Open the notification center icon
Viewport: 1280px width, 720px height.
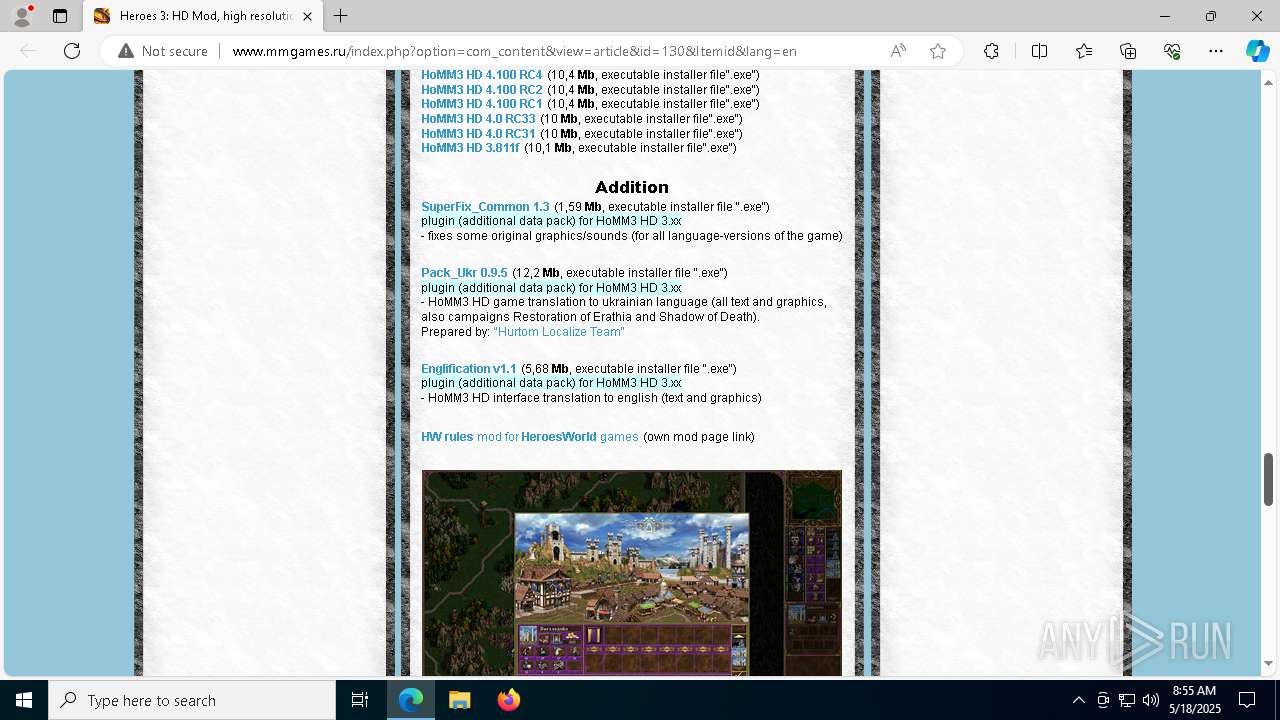pyautogui.click(x=1248, y=700)
